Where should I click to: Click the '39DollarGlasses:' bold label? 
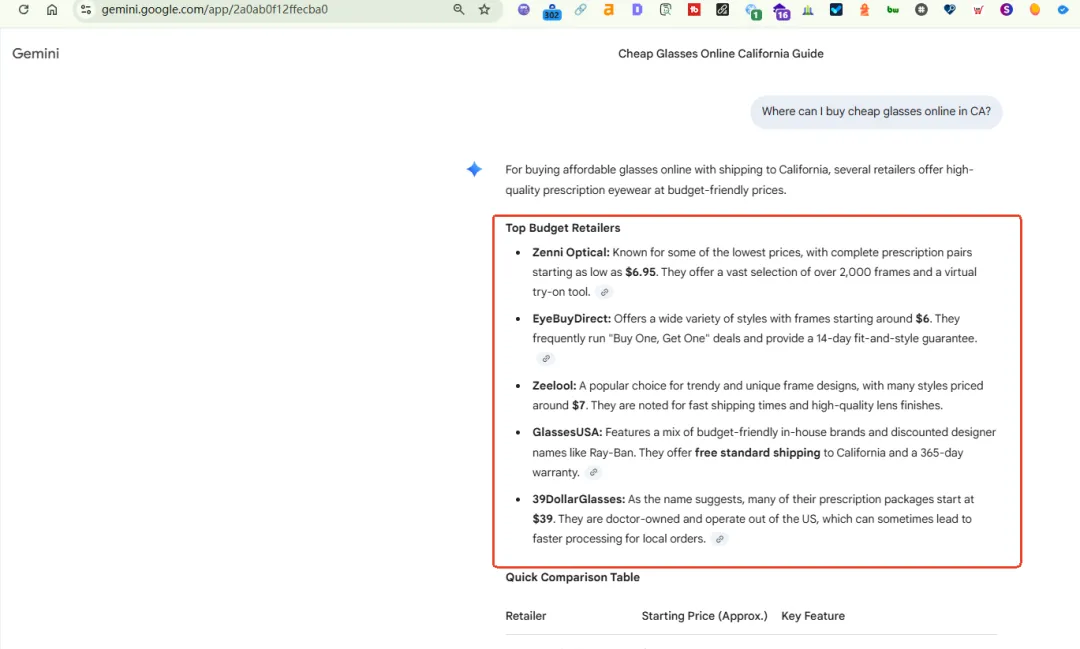579,499
